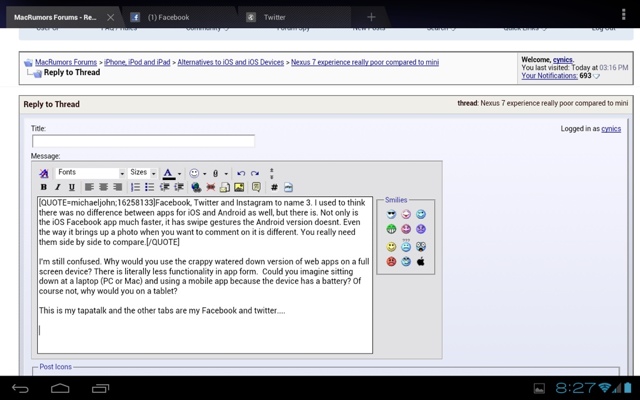The width and height of the screenshot is (640, 400).
Task: Switch to the (1) Facebook tab
Action: (x=178, y=17)
